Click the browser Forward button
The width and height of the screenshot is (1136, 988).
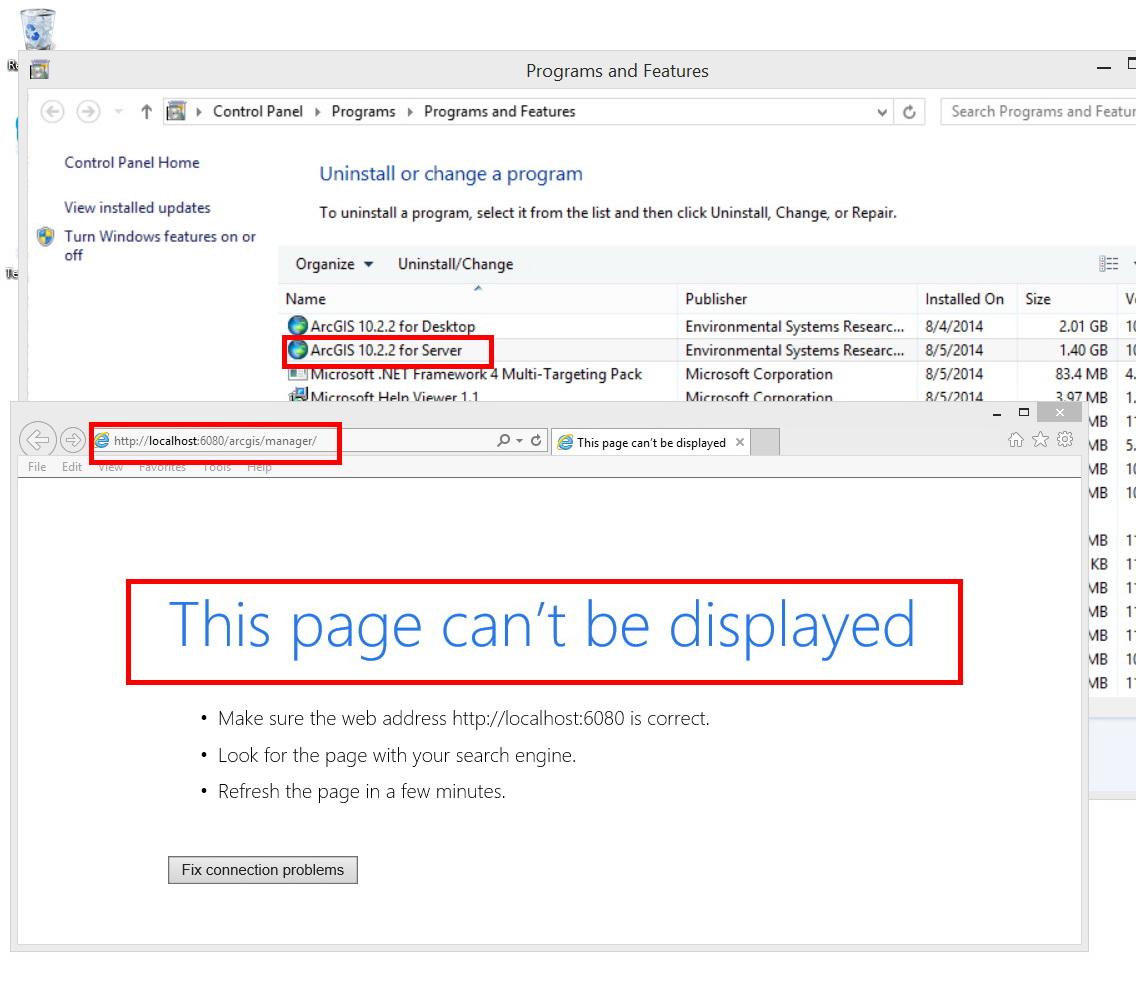point(72,440)
